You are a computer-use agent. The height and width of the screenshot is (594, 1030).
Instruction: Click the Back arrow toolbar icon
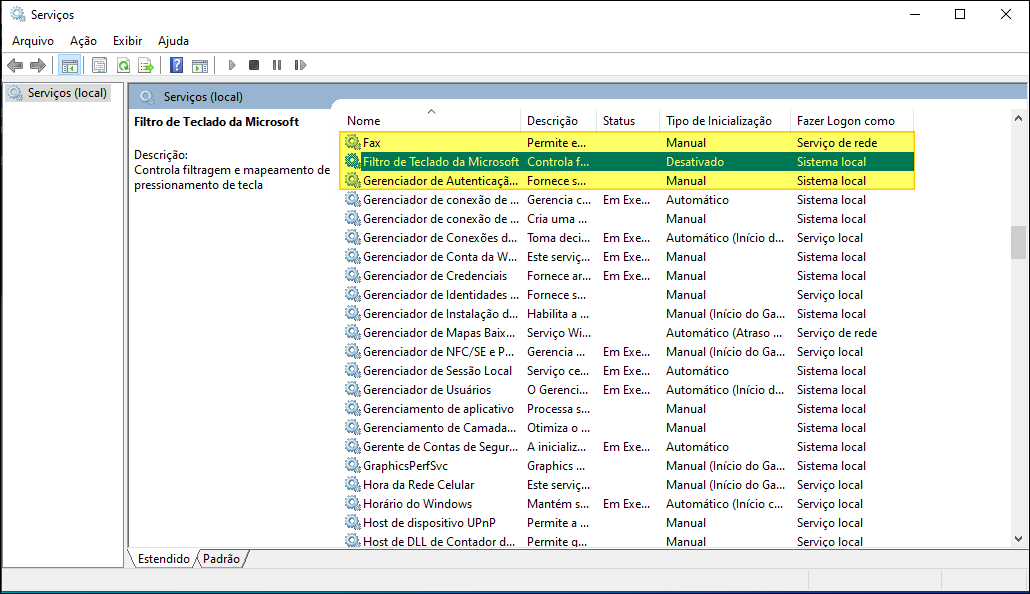15,65
